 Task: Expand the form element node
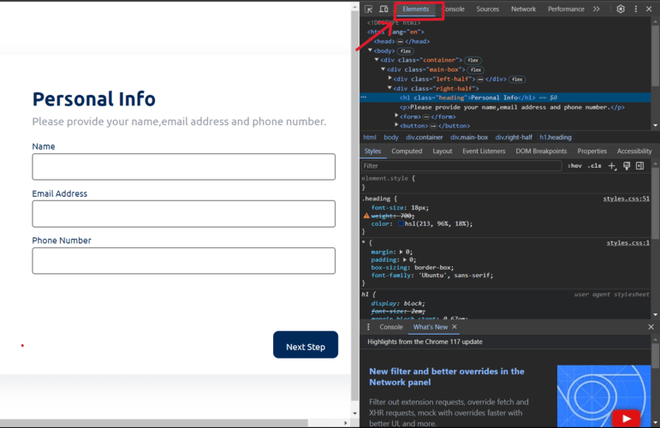tap(396, 116)
